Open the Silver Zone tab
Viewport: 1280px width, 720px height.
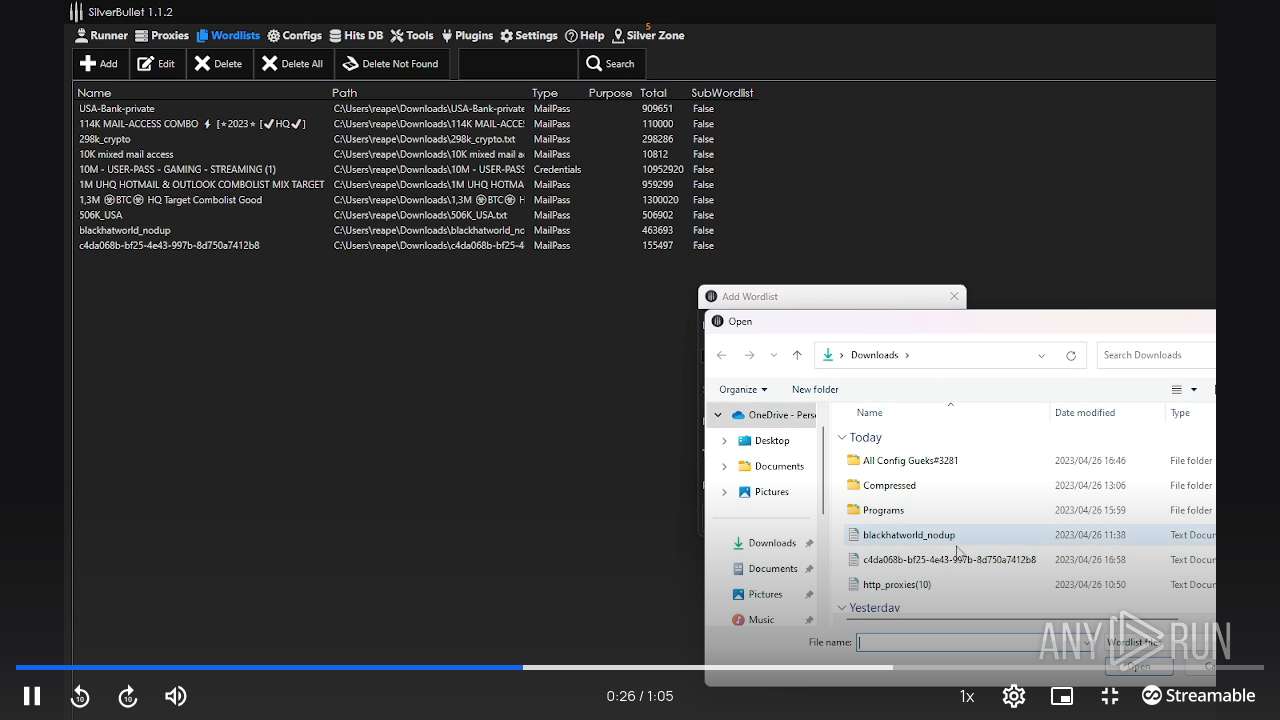[x=648, y=35]
